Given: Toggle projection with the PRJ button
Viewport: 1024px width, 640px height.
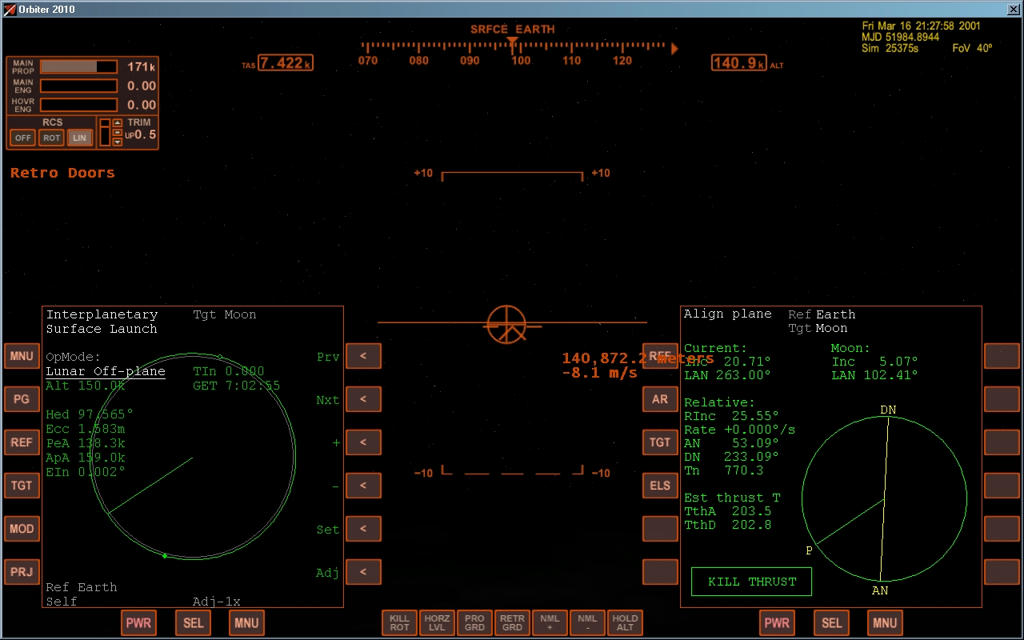Looking at the screenshot, I should [22, 571].
